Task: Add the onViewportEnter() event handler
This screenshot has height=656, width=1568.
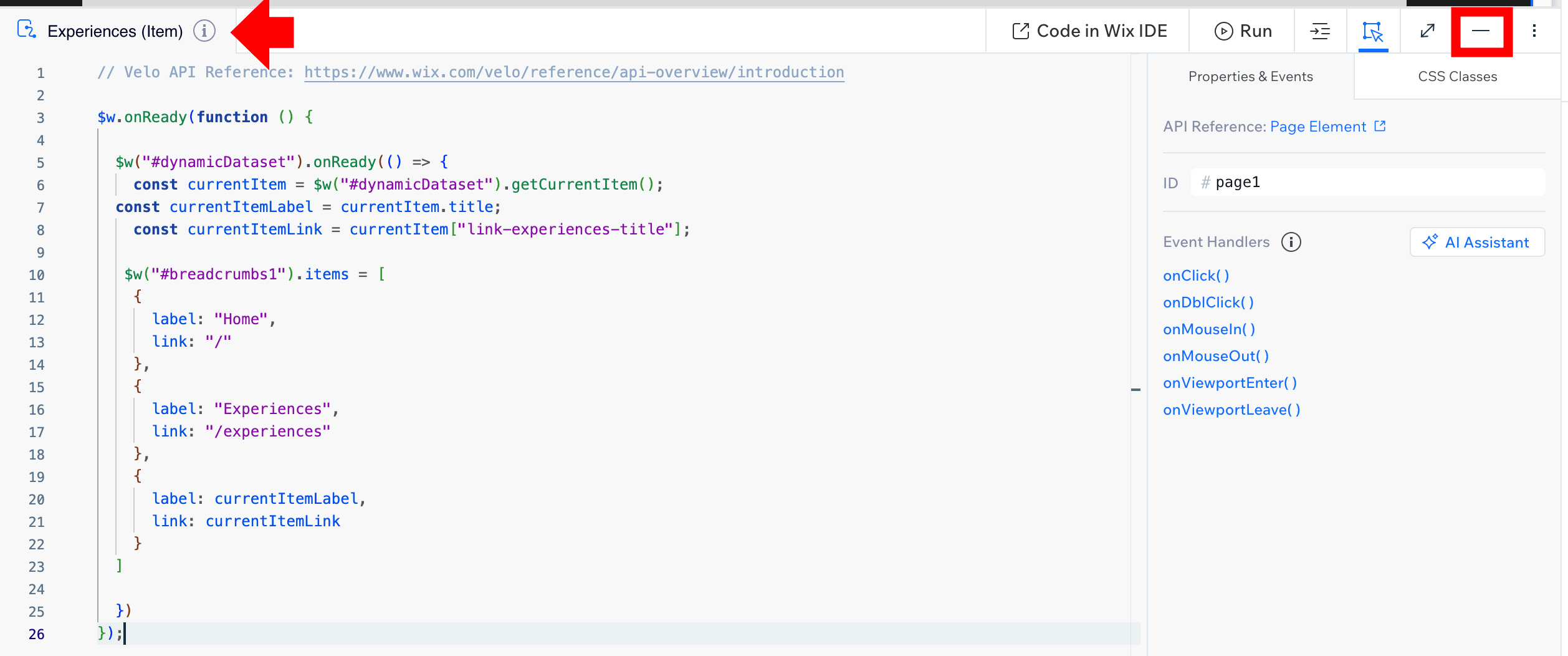Action: click(1230, 383)
